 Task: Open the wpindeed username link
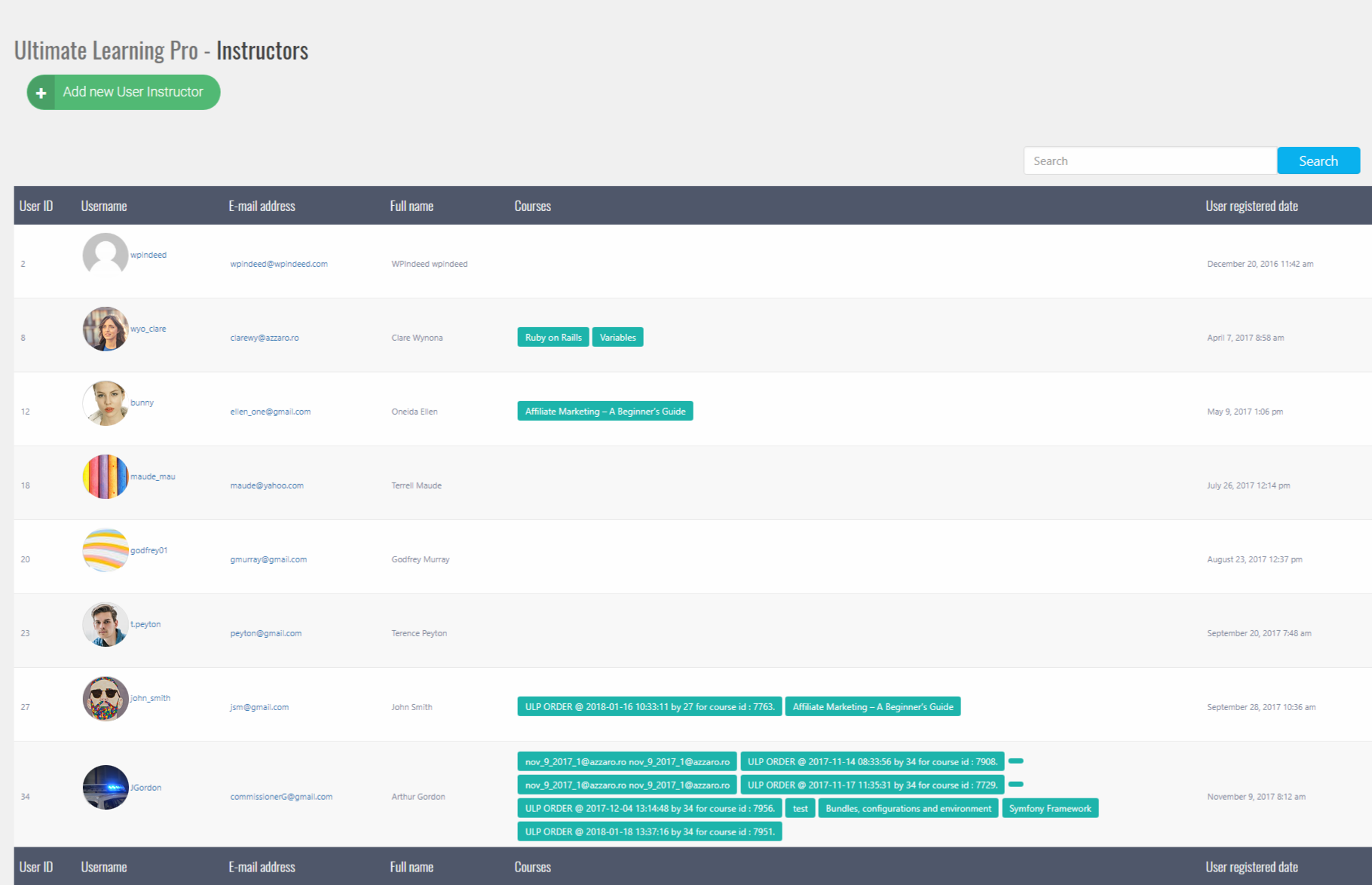tap(149, 255)
